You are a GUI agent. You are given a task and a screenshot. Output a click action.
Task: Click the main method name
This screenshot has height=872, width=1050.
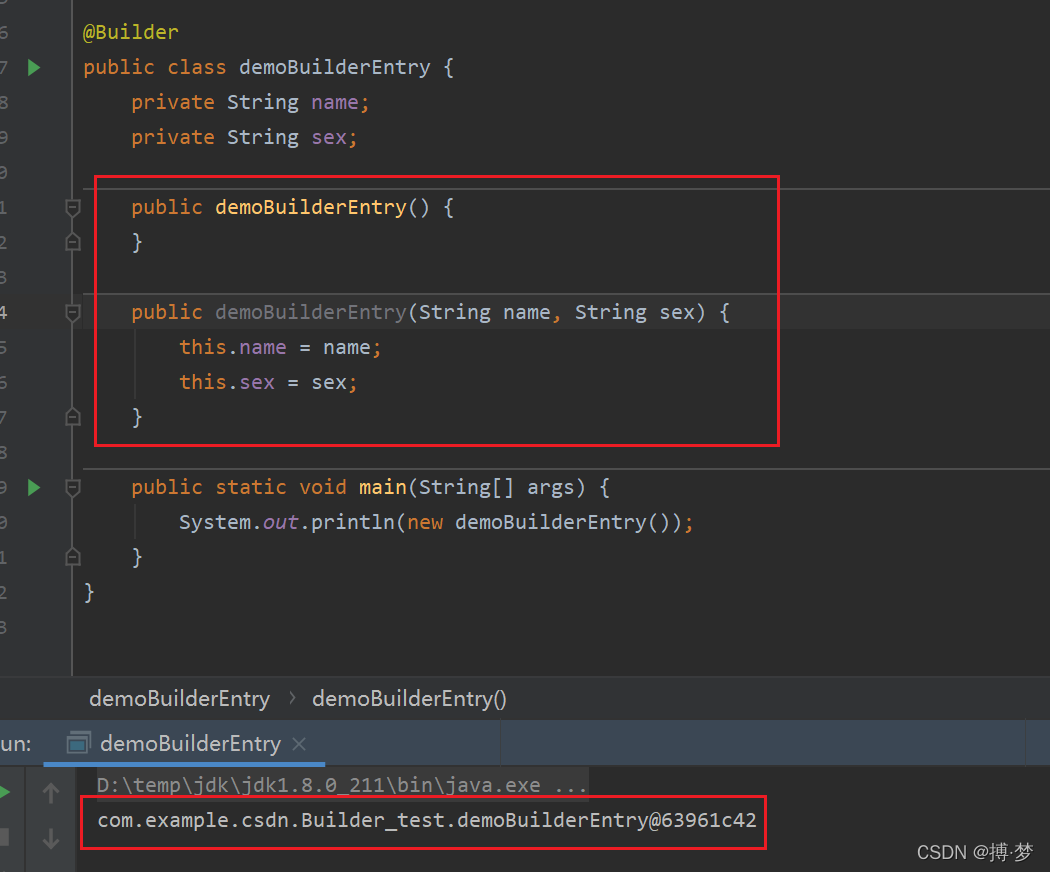coord(382,488)
